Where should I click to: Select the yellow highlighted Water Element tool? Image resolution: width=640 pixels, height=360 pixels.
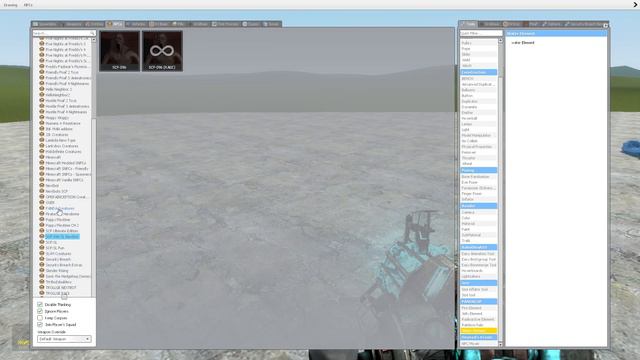pyautogui.click(x=478, y=331)
